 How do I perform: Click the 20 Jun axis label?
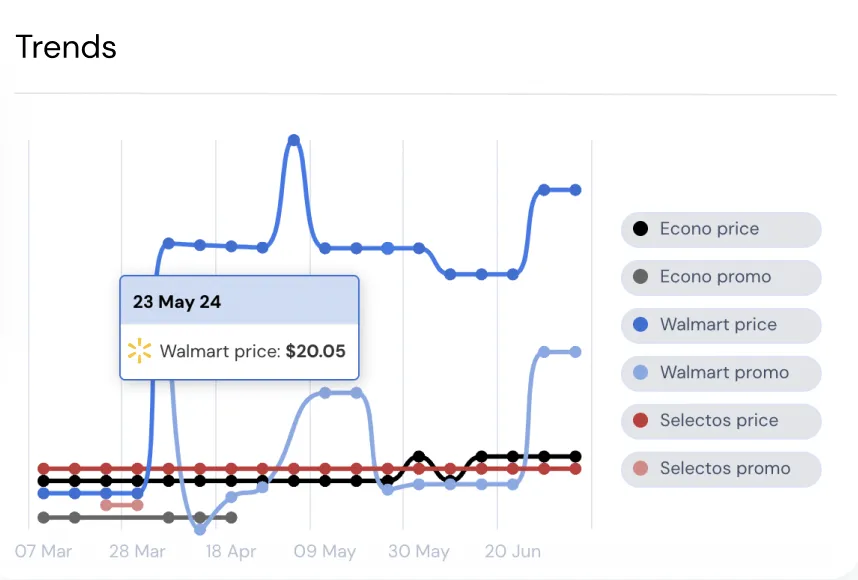click(x=513, y=551)
